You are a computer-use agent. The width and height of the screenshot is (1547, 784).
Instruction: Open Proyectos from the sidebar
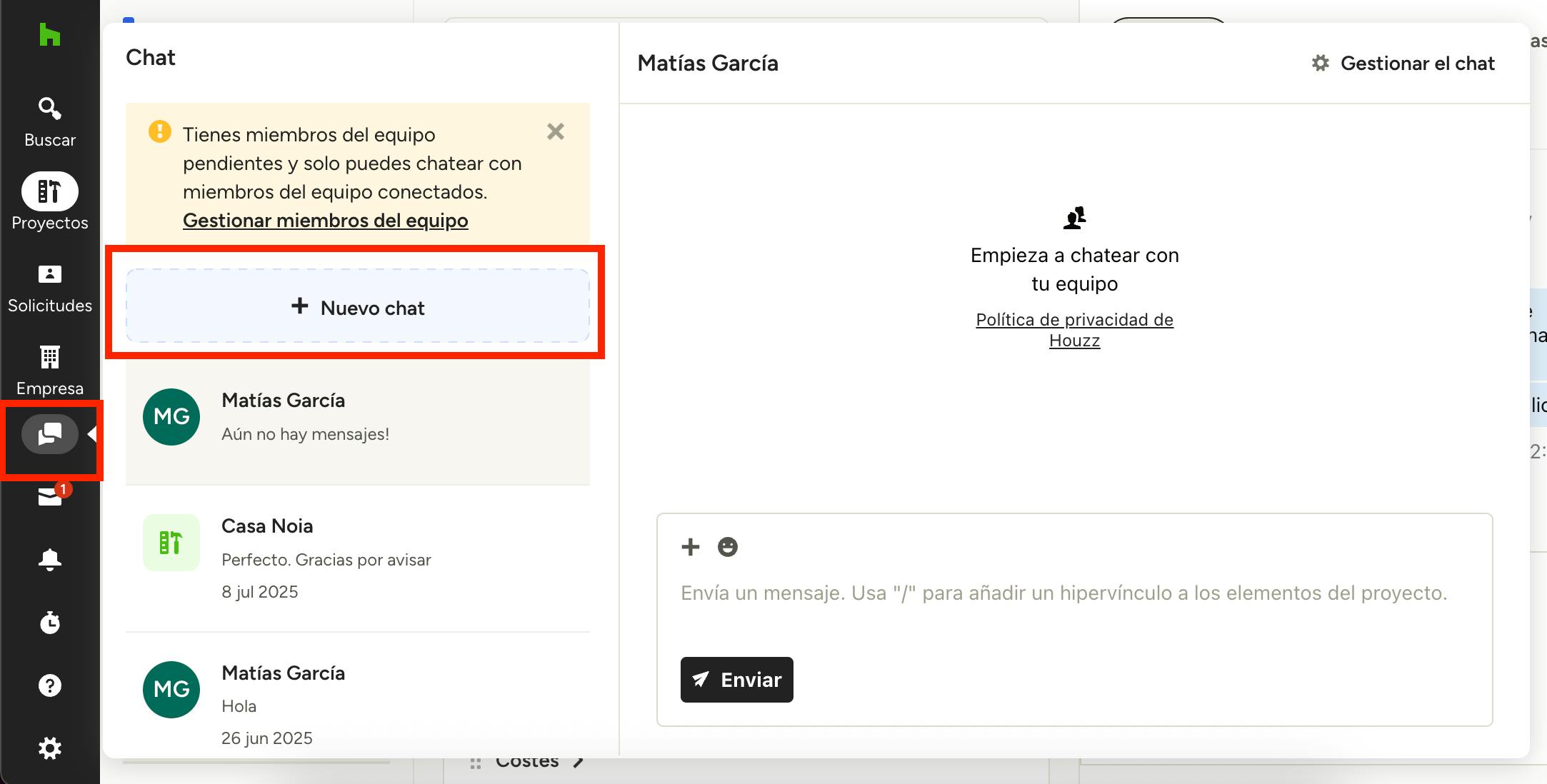click(x=50, y=203)
